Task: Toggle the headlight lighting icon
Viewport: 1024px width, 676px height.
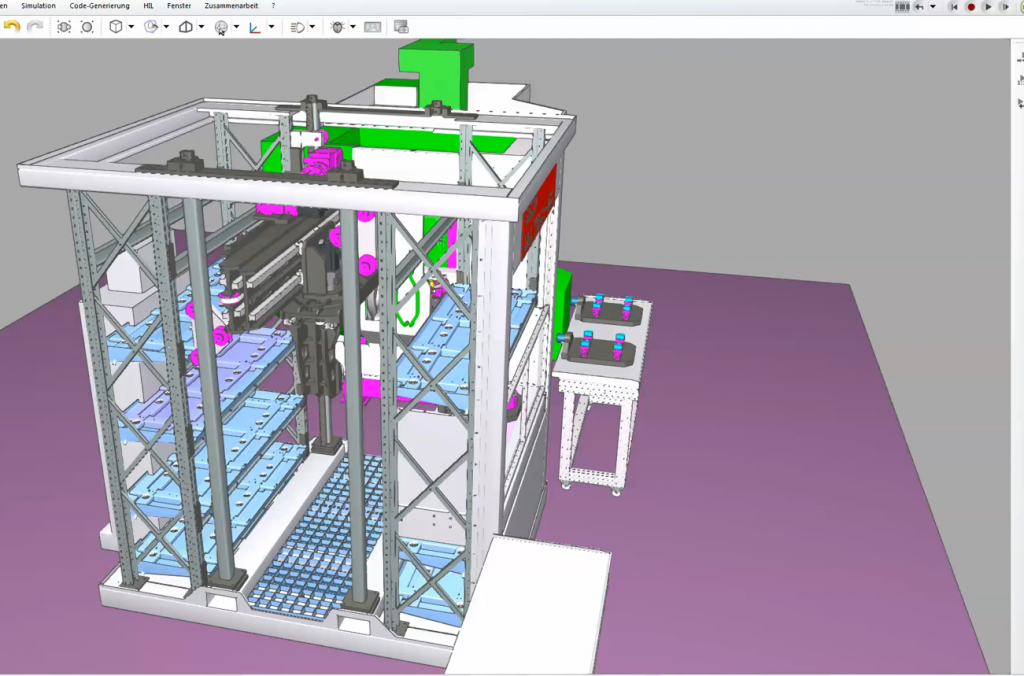Action: (x=297, y=27)
